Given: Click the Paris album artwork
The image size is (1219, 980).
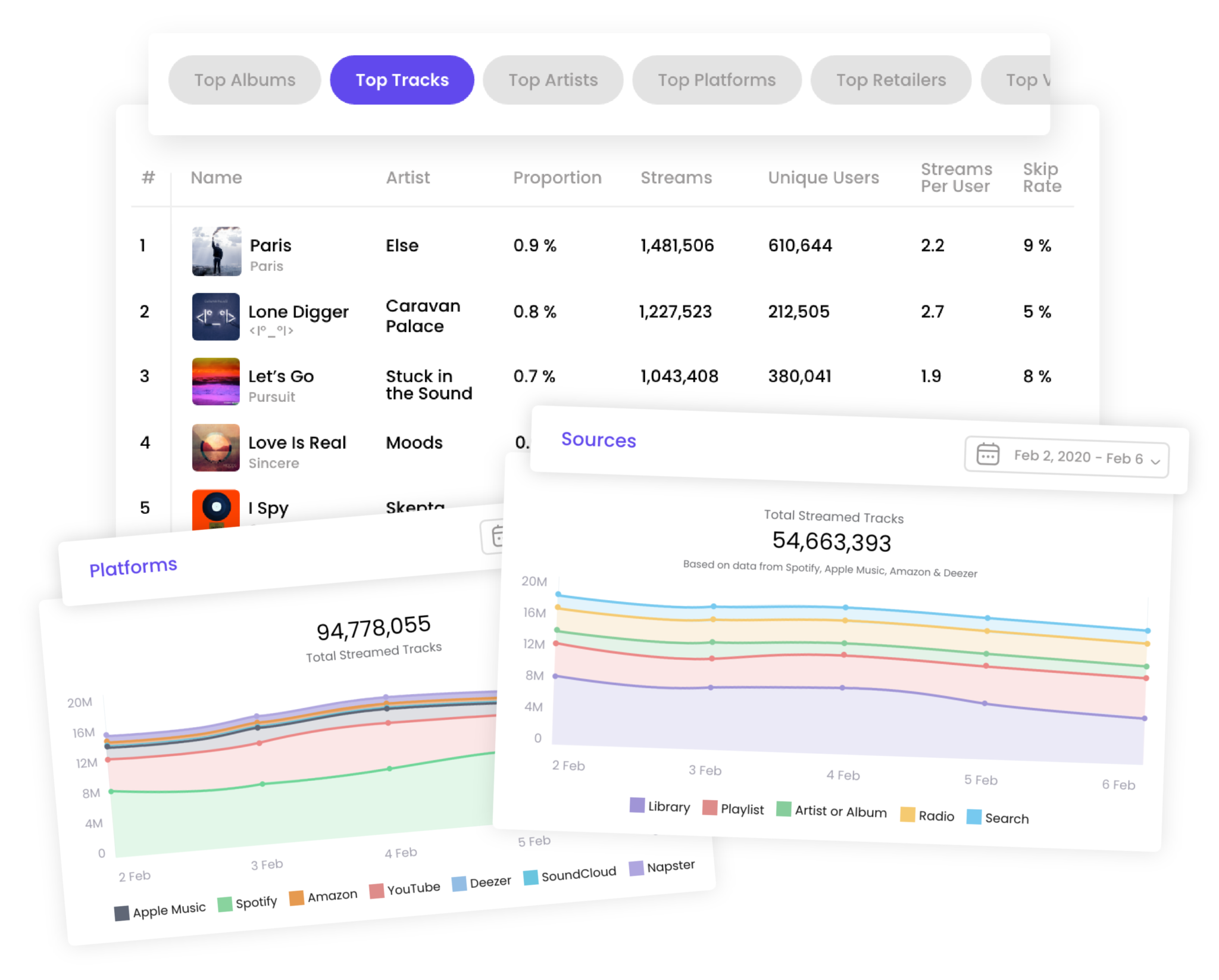Looking at the screenshot, I should click(x=215, y=252).
